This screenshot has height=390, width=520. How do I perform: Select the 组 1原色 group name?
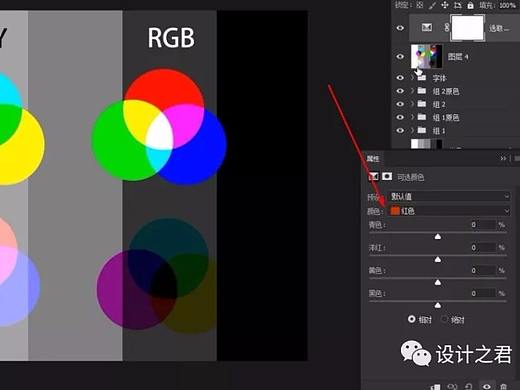446,117
